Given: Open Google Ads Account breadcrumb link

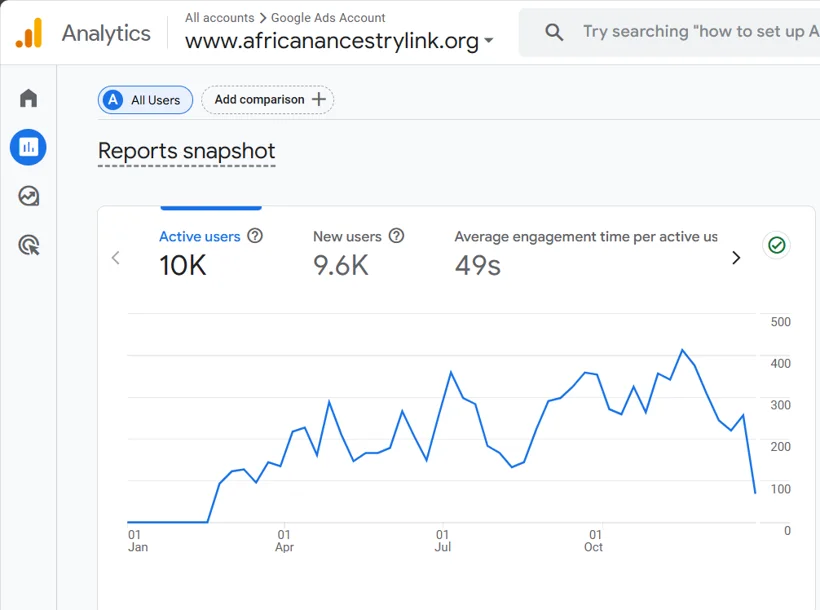Looking at the screenshot, I should click(x=328, y=18).
